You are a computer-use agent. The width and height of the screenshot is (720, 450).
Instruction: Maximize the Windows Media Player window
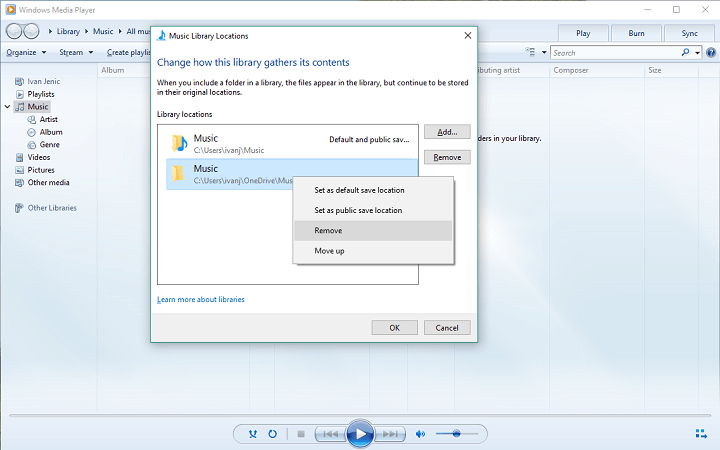coord(676,10)
